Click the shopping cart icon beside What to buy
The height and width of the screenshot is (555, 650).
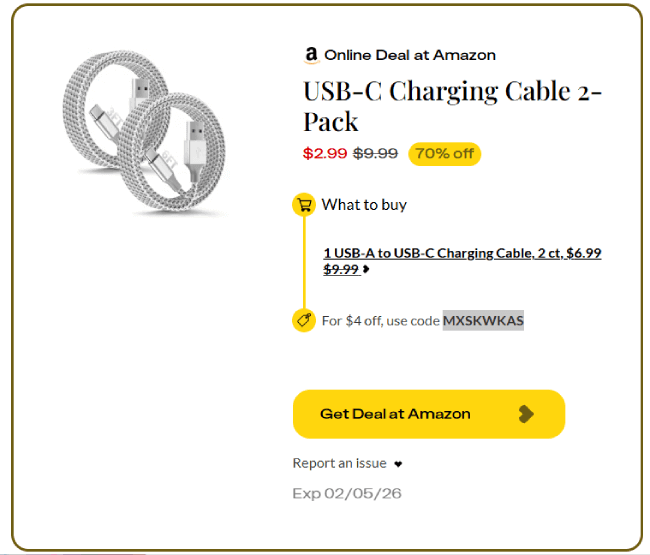tap(304, 205)
